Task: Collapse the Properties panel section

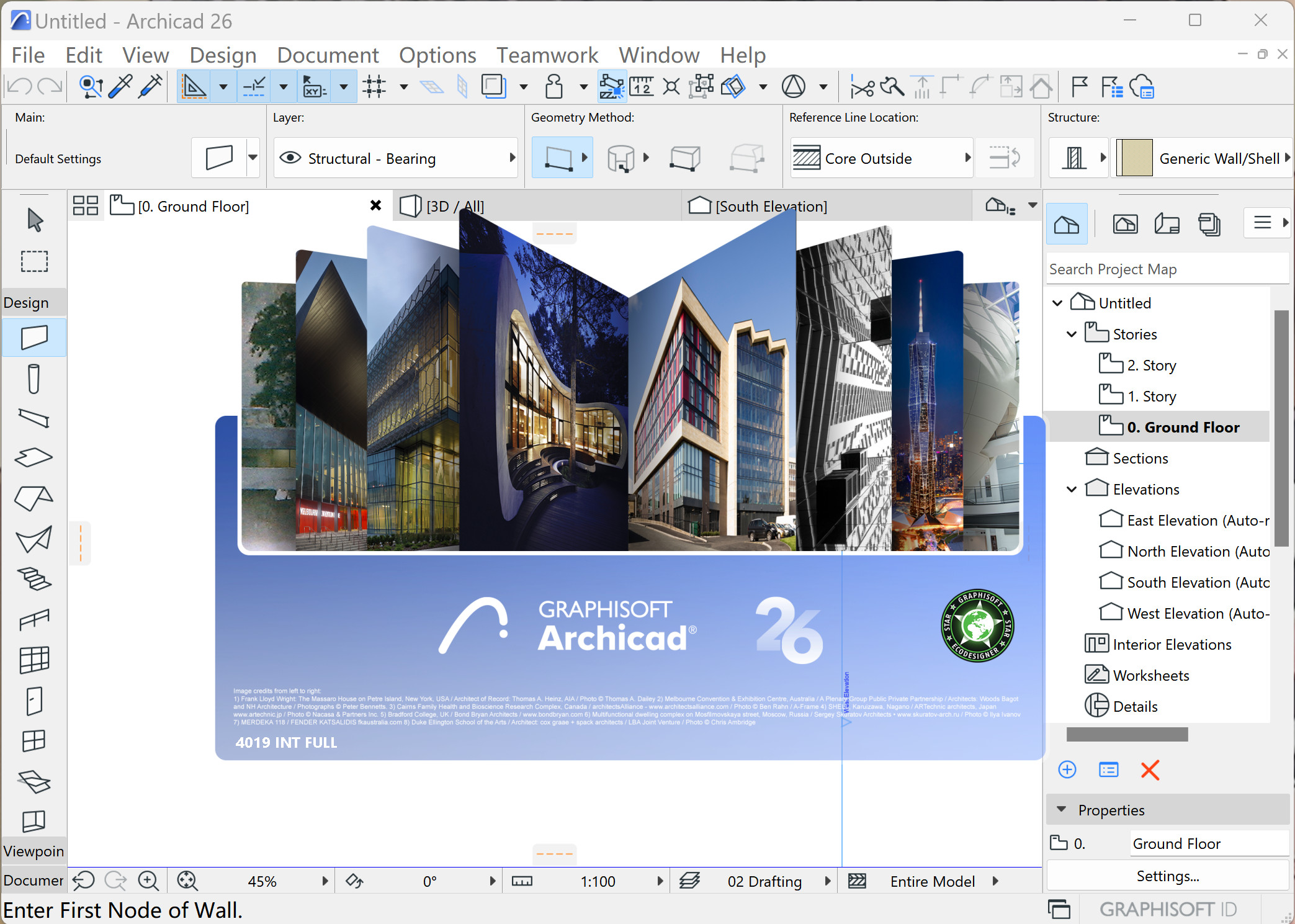Action: pyautogui.click(x=1062, y=810)
